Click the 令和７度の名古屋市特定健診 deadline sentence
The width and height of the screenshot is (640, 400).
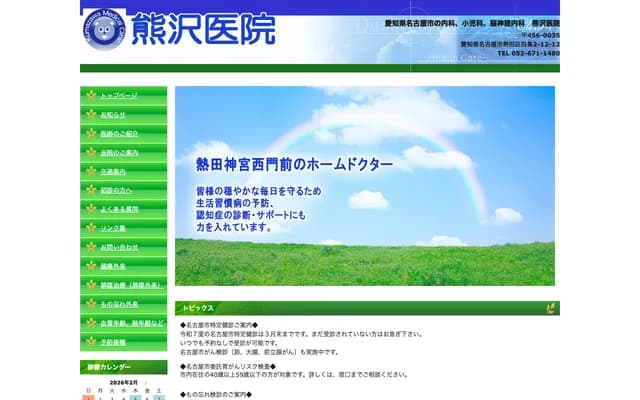[302, 334]
